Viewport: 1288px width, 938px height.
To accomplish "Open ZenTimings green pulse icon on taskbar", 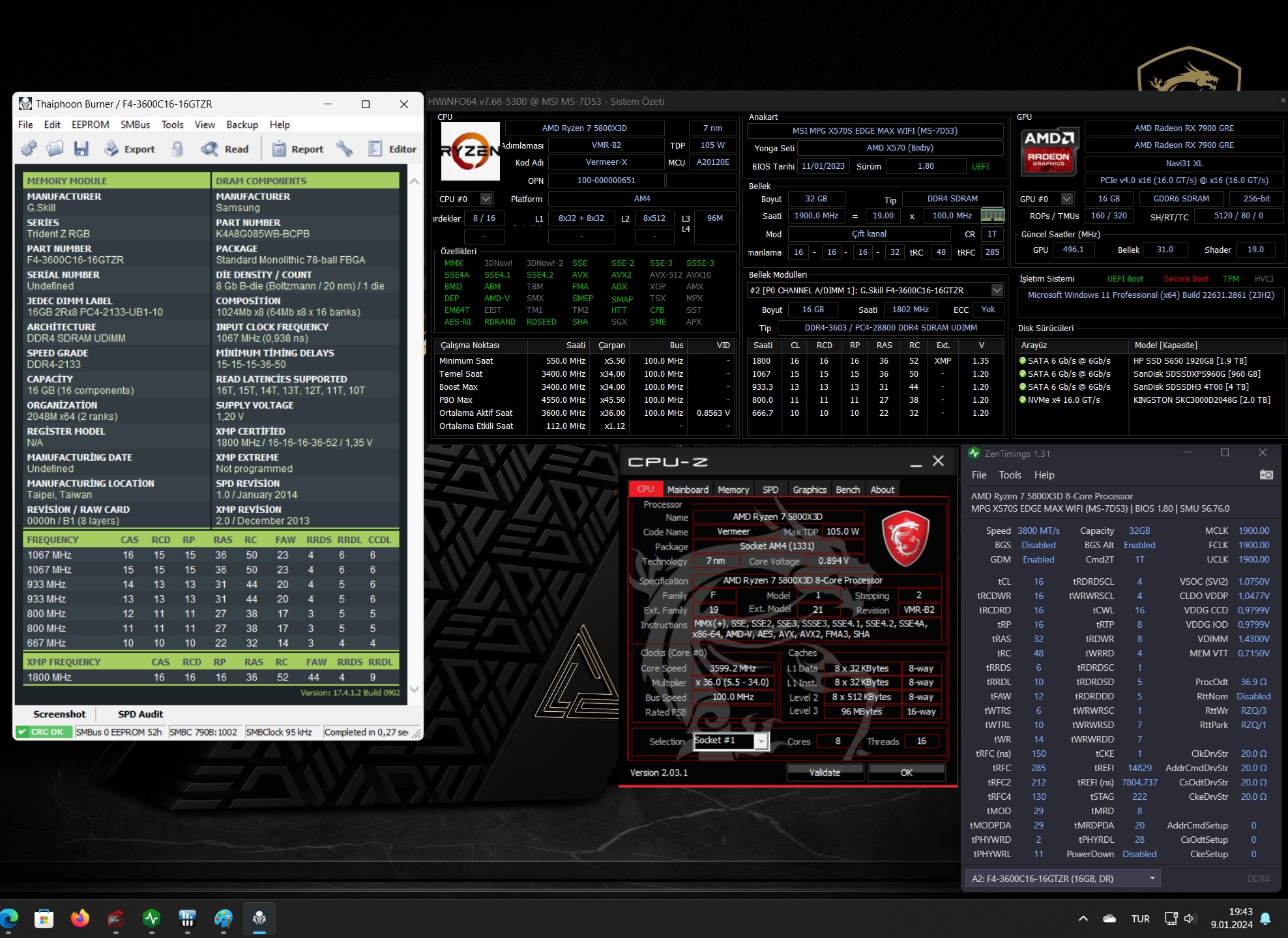I will click(152, 918).
